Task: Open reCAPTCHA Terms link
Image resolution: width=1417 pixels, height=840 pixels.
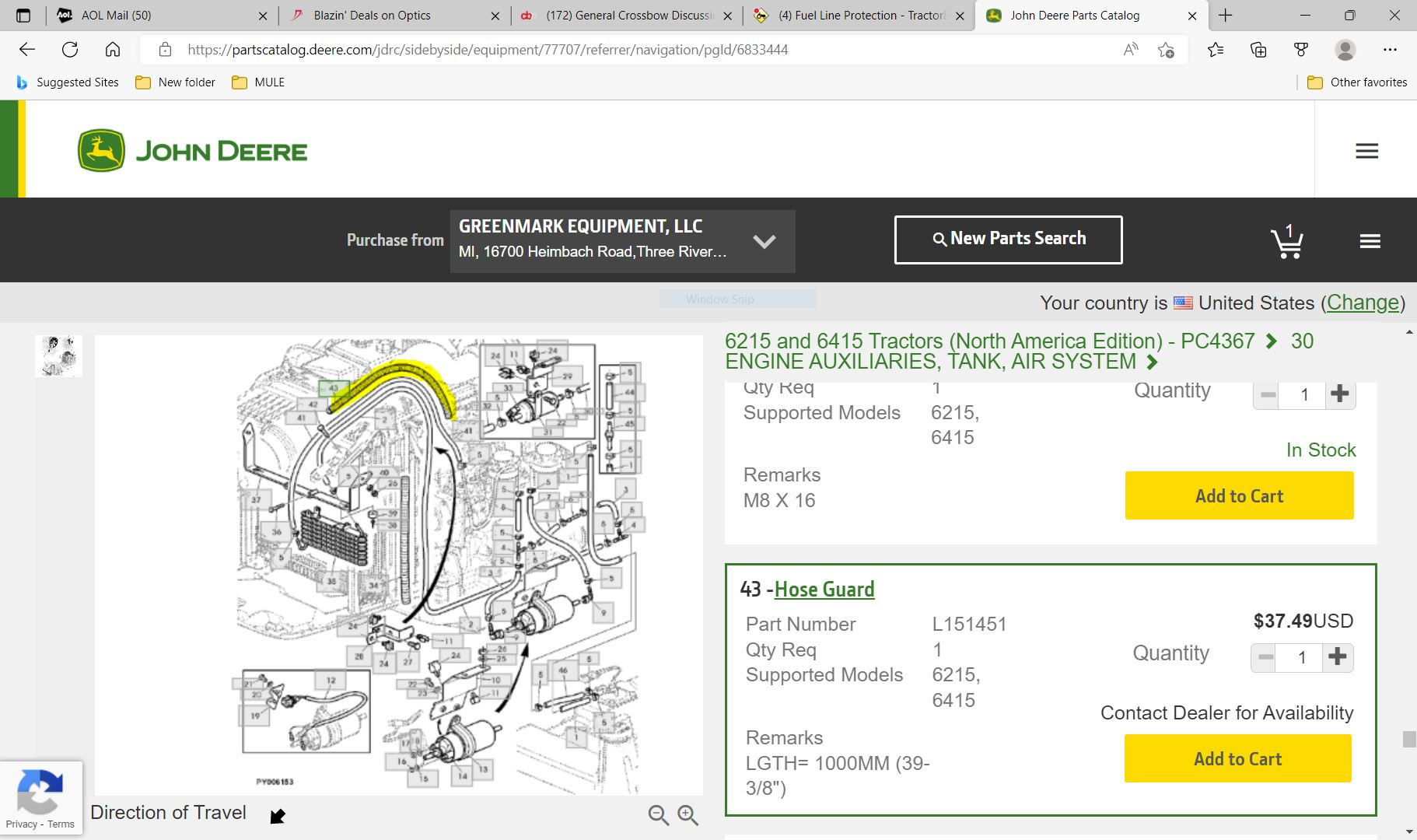Action: [x=61, y=824]
